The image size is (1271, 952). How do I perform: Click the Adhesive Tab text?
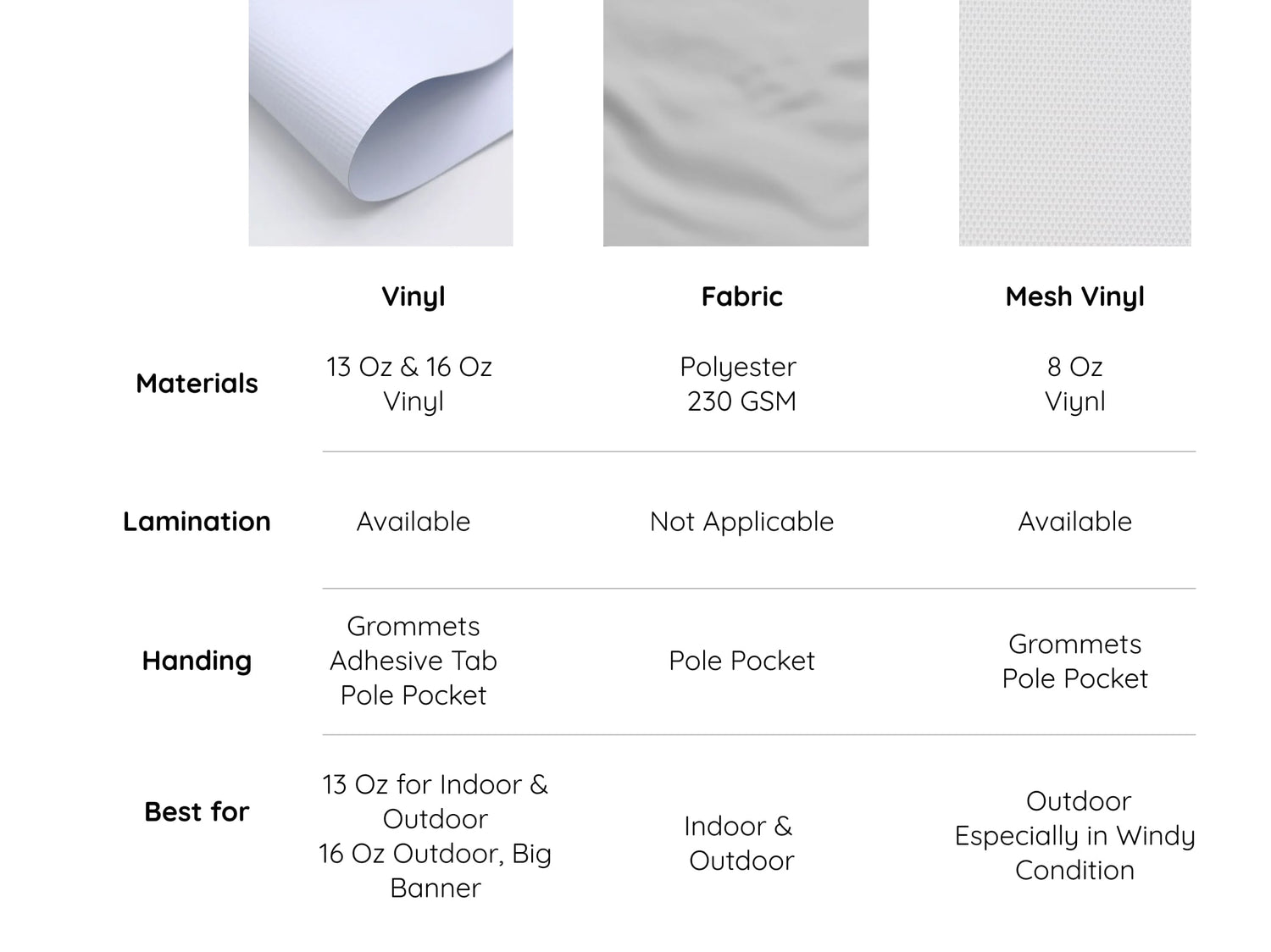pos(413,661)
